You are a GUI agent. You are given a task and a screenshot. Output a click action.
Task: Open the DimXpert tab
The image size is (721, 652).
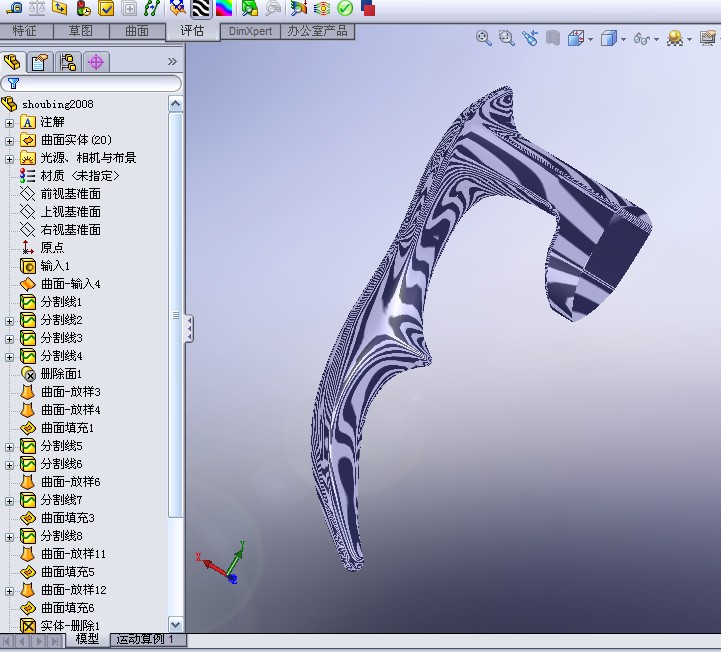[250, 31]
